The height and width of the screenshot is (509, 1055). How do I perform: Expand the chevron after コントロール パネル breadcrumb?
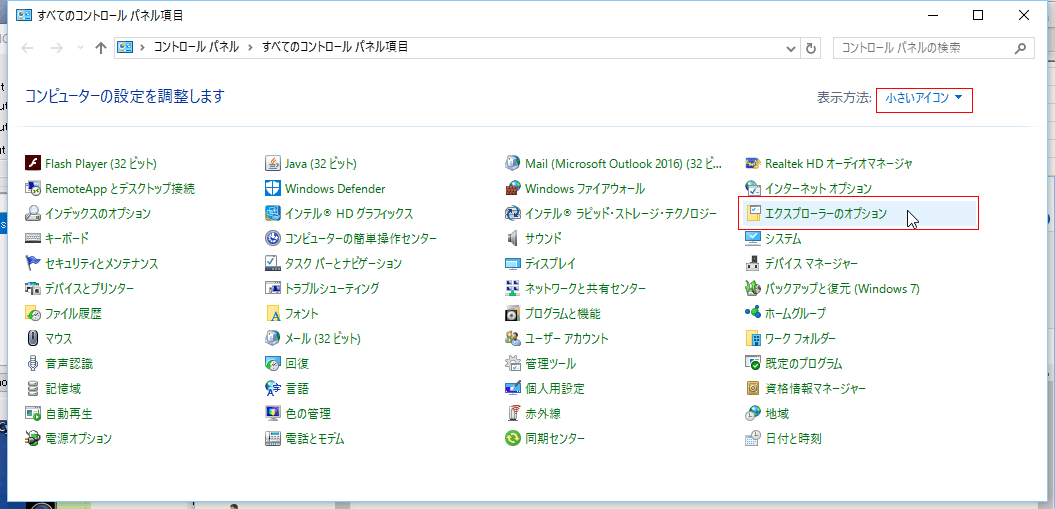click(x=250, y=47)
